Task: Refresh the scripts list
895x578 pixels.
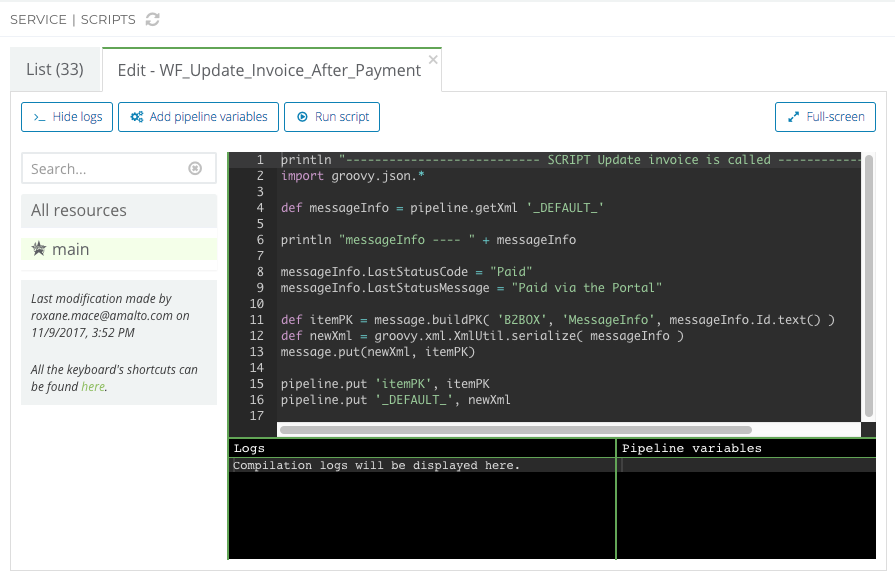Action: click(x=151, y=19)
